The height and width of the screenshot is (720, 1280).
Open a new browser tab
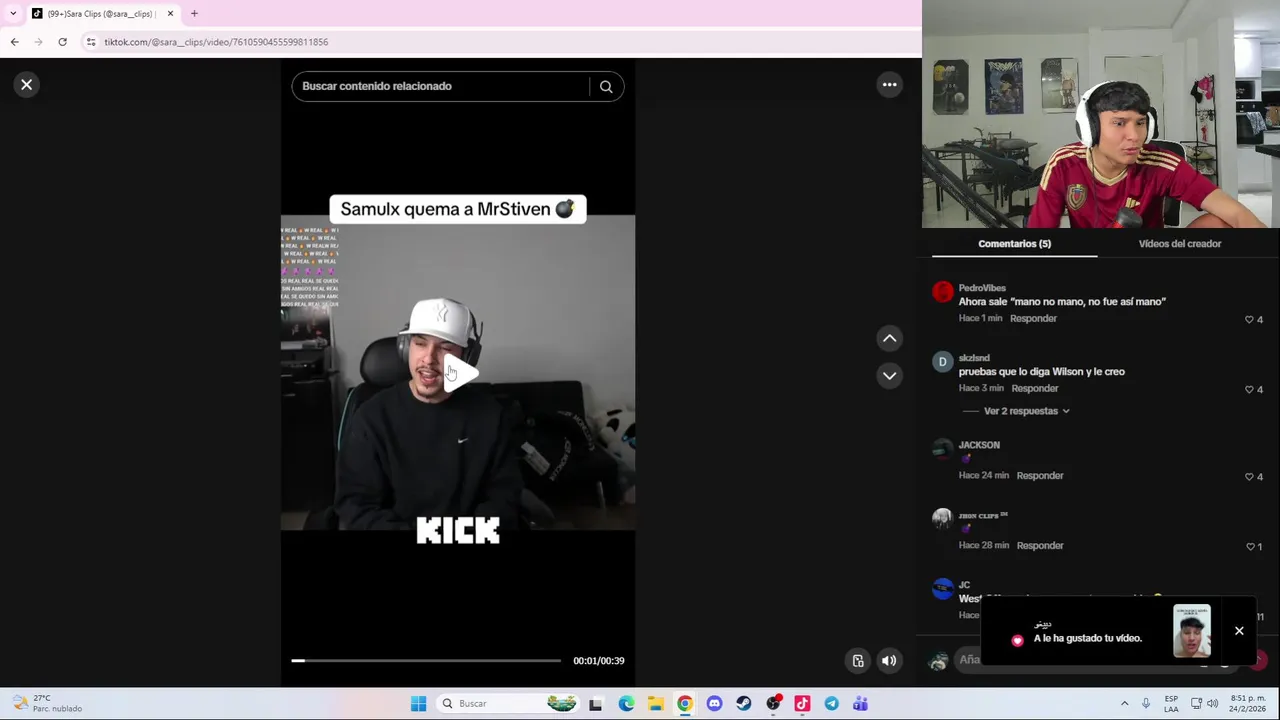(194, 14)
